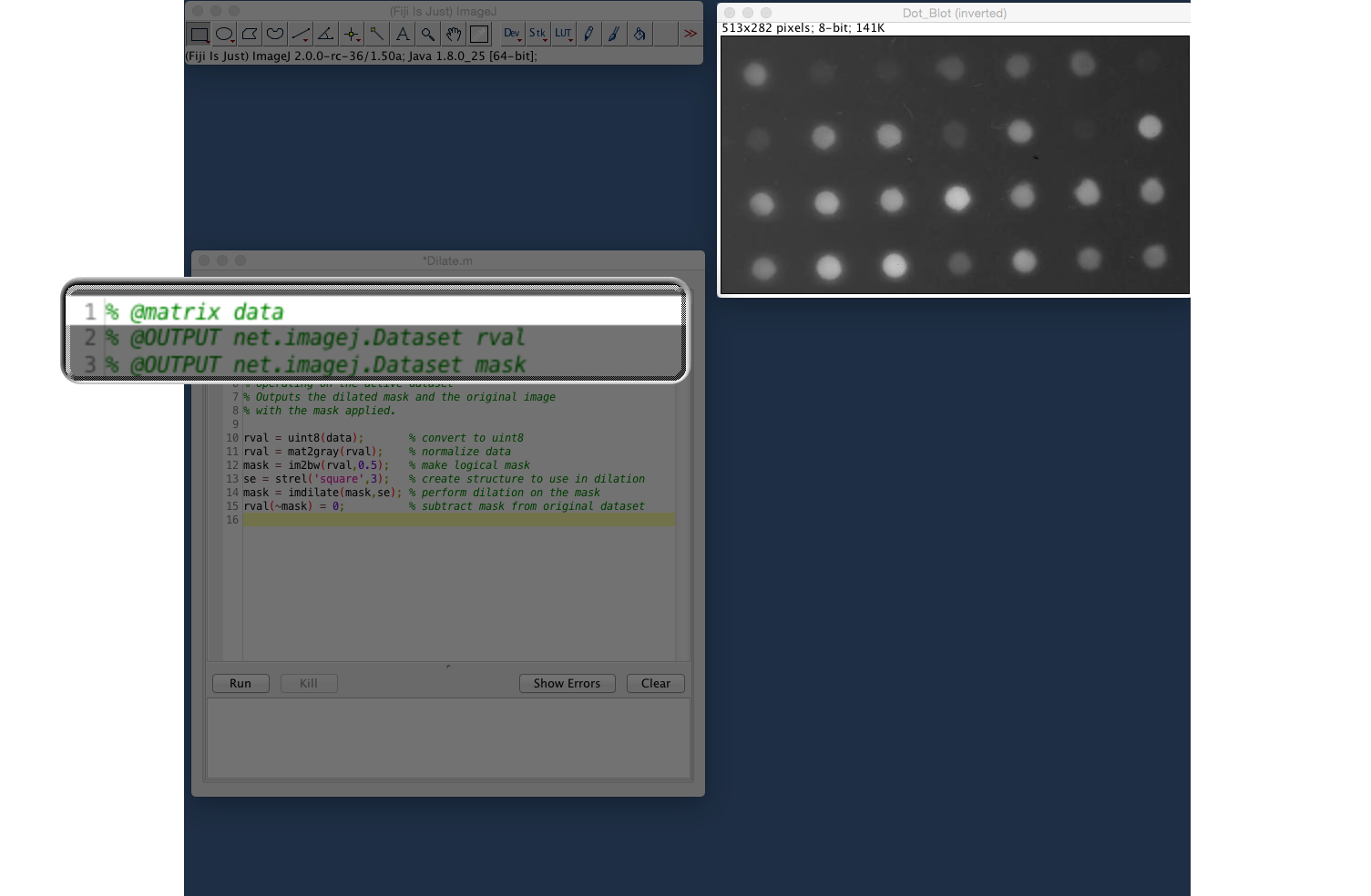Pick the Freehand selection tool
The width and height of the screenshot is (1371, 896).
275,35
